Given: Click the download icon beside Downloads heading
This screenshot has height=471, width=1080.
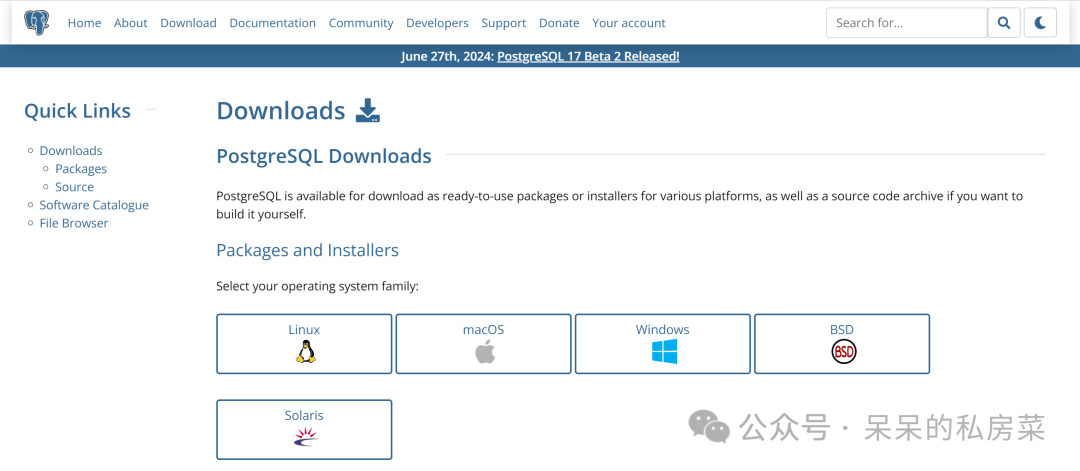Looking at the screenshot, I should [x=368, y=111].
